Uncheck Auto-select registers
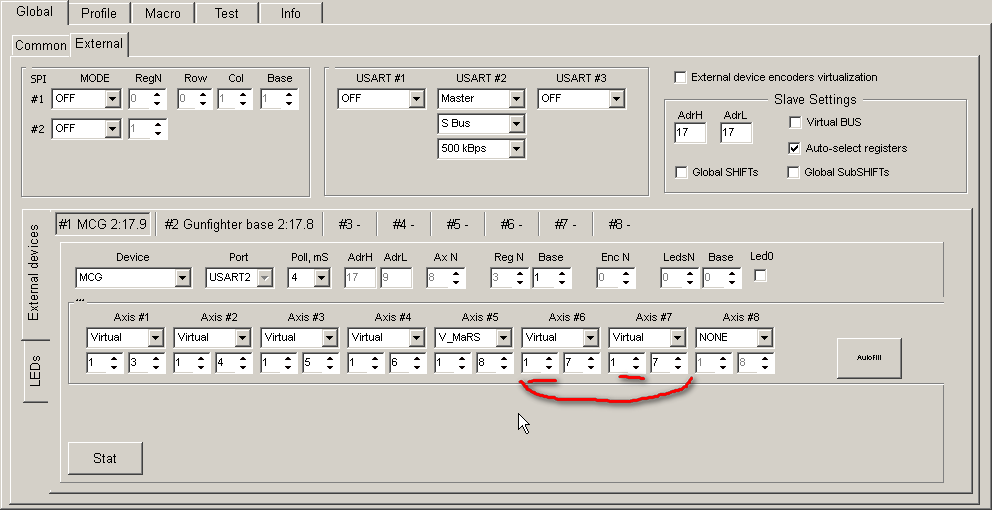Image resolution: width=992 pixels, height=510 pixels. [x=794, y=148]
